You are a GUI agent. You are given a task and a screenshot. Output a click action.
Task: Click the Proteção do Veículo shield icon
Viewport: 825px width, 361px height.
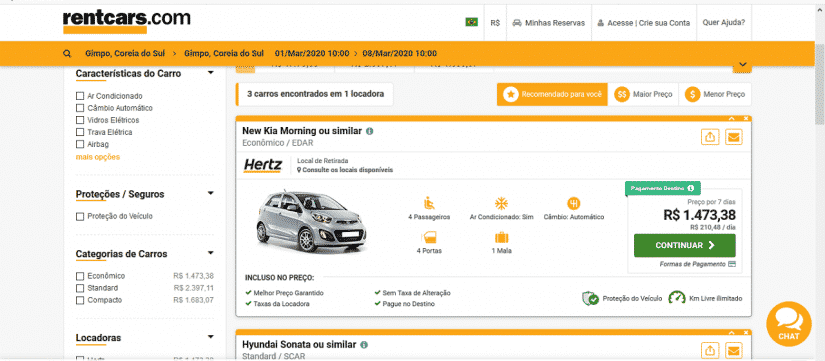590,298
